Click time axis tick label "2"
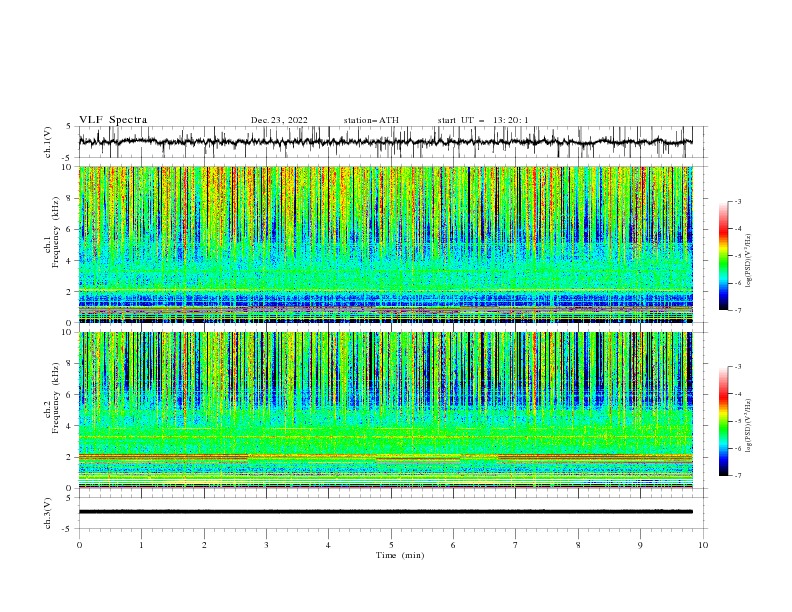The image size is (792, 612). click(204, 545)
